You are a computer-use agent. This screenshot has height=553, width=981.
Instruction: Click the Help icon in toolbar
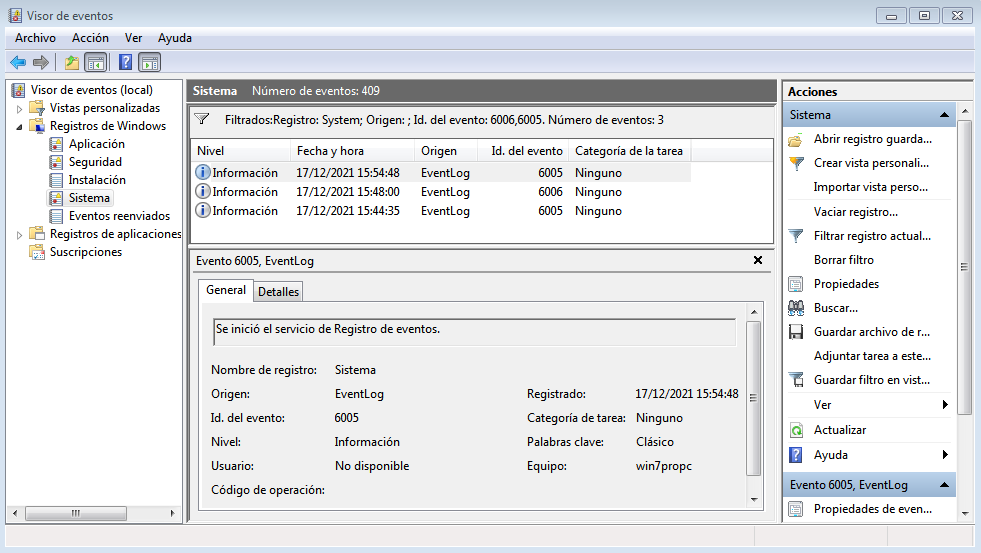[125, 62]
